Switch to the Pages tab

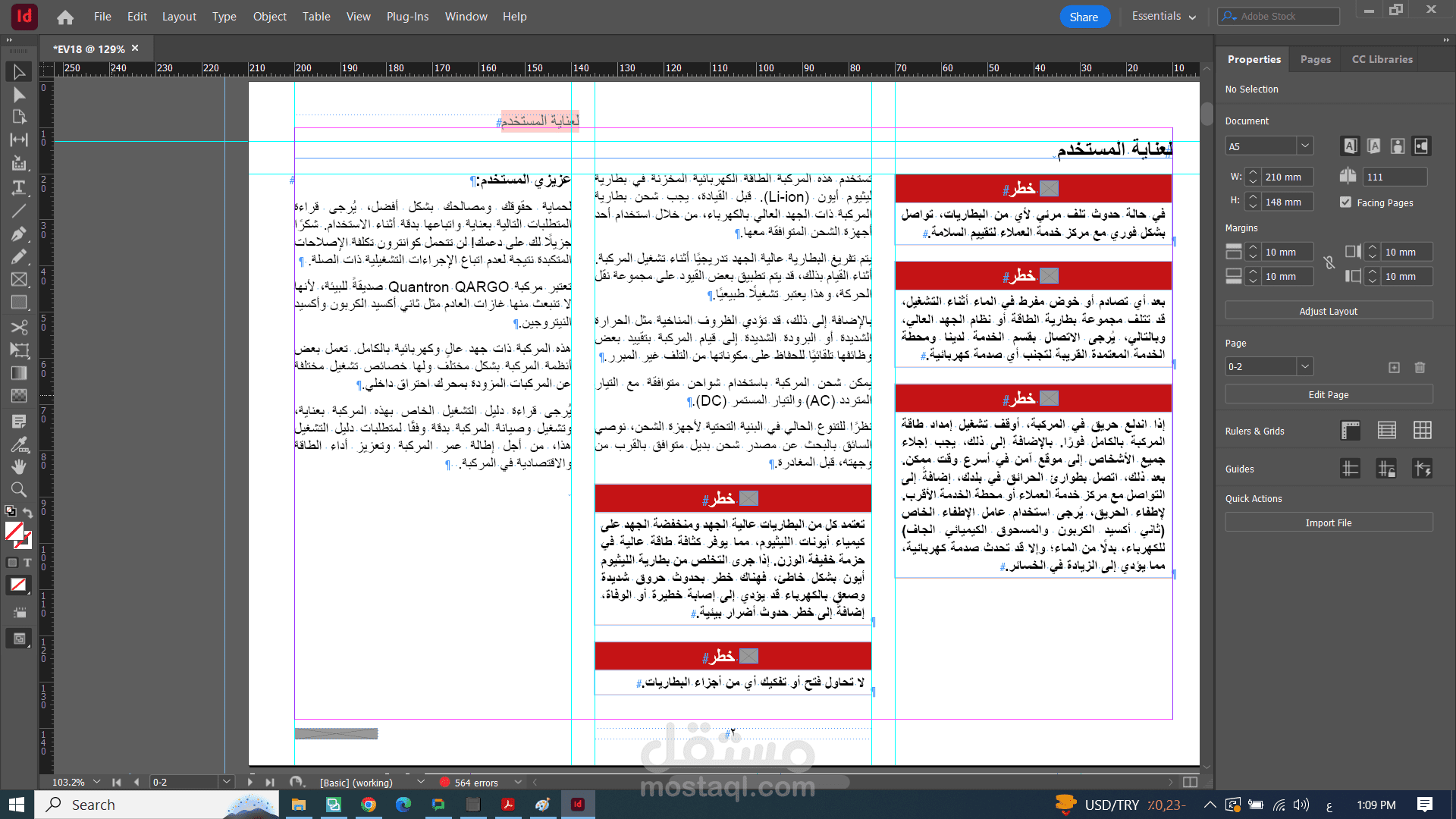(1315, 59)
